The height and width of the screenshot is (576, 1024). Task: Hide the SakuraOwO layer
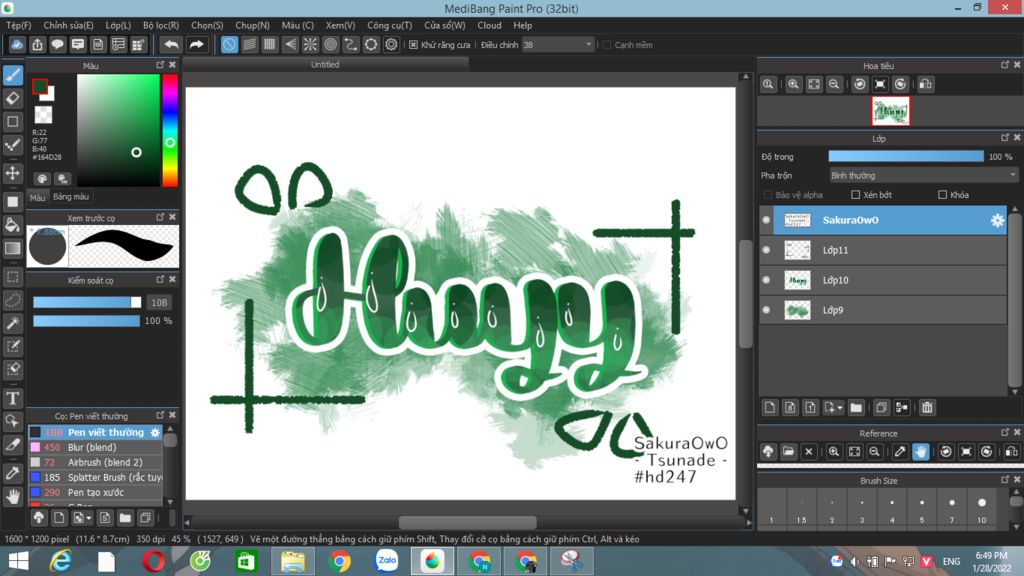point(767,220)
